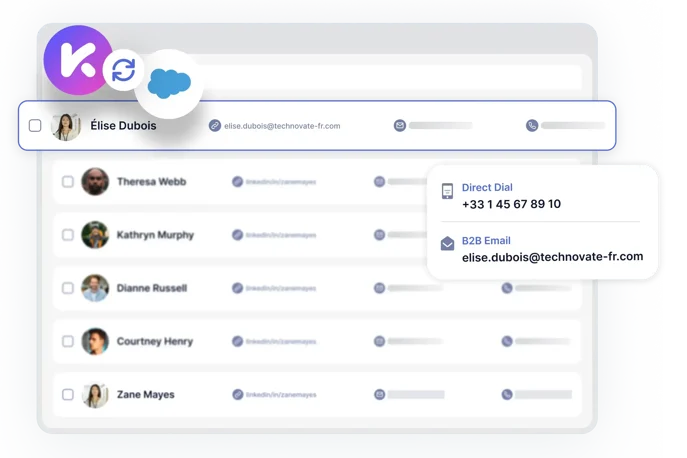687x458 pixels.
Task: Open Theresa Webb avatar photo
Action: click(x=95, y=181)
